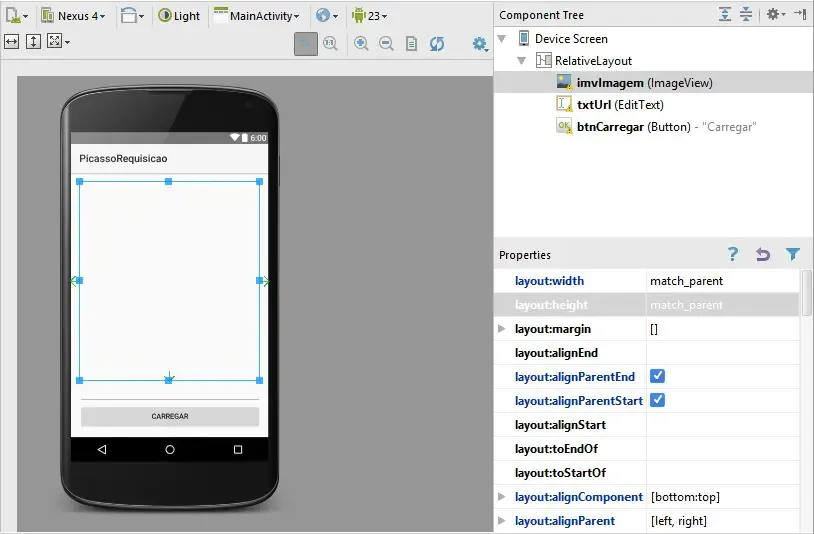
Task: Click the Properties panel vertical scrollbar
Action: pos(806,292)
